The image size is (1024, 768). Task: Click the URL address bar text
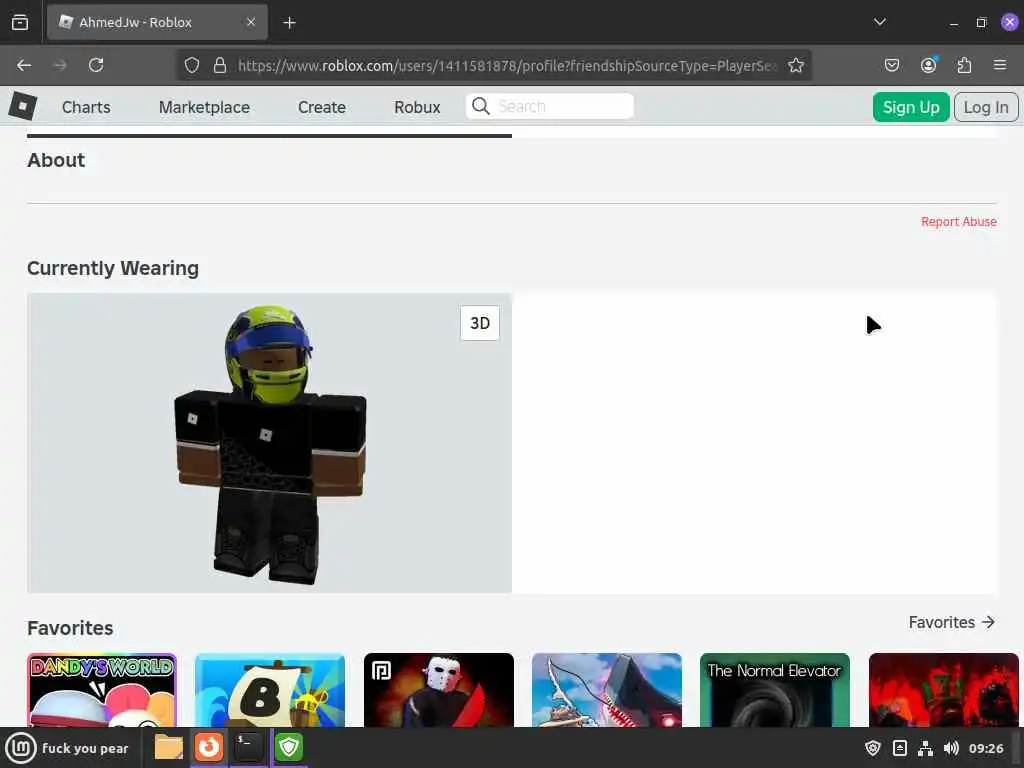pyautogui.click(x=507, y=65)
